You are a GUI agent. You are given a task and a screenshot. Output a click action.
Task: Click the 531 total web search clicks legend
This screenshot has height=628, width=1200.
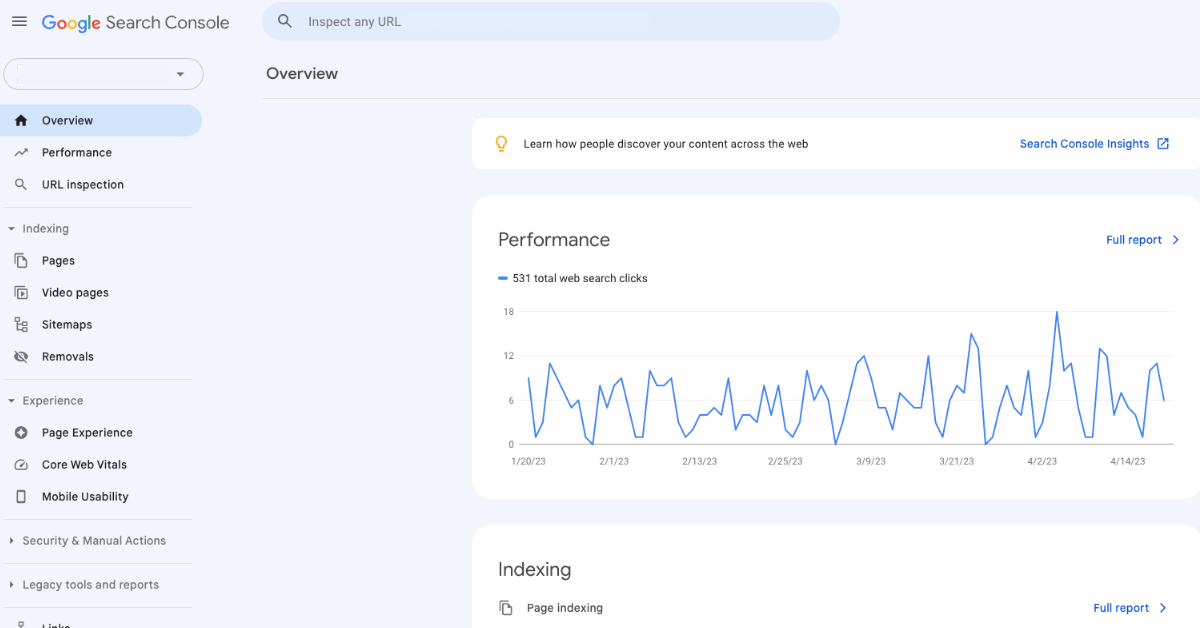pos(573,278)
